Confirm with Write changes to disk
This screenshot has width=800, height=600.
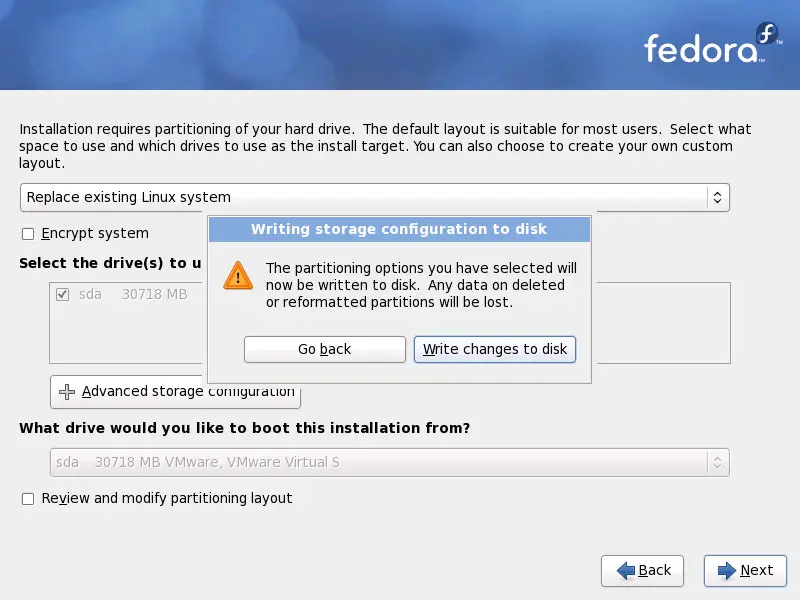click(495, 349)
